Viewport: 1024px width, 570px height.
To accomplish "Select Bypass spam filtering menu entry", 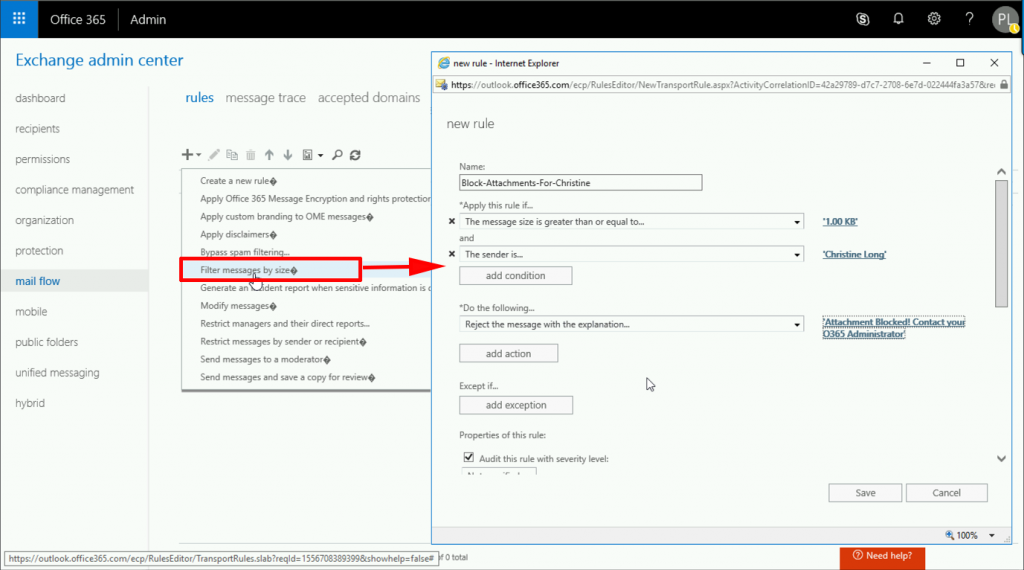I will [x=245, y=252].
